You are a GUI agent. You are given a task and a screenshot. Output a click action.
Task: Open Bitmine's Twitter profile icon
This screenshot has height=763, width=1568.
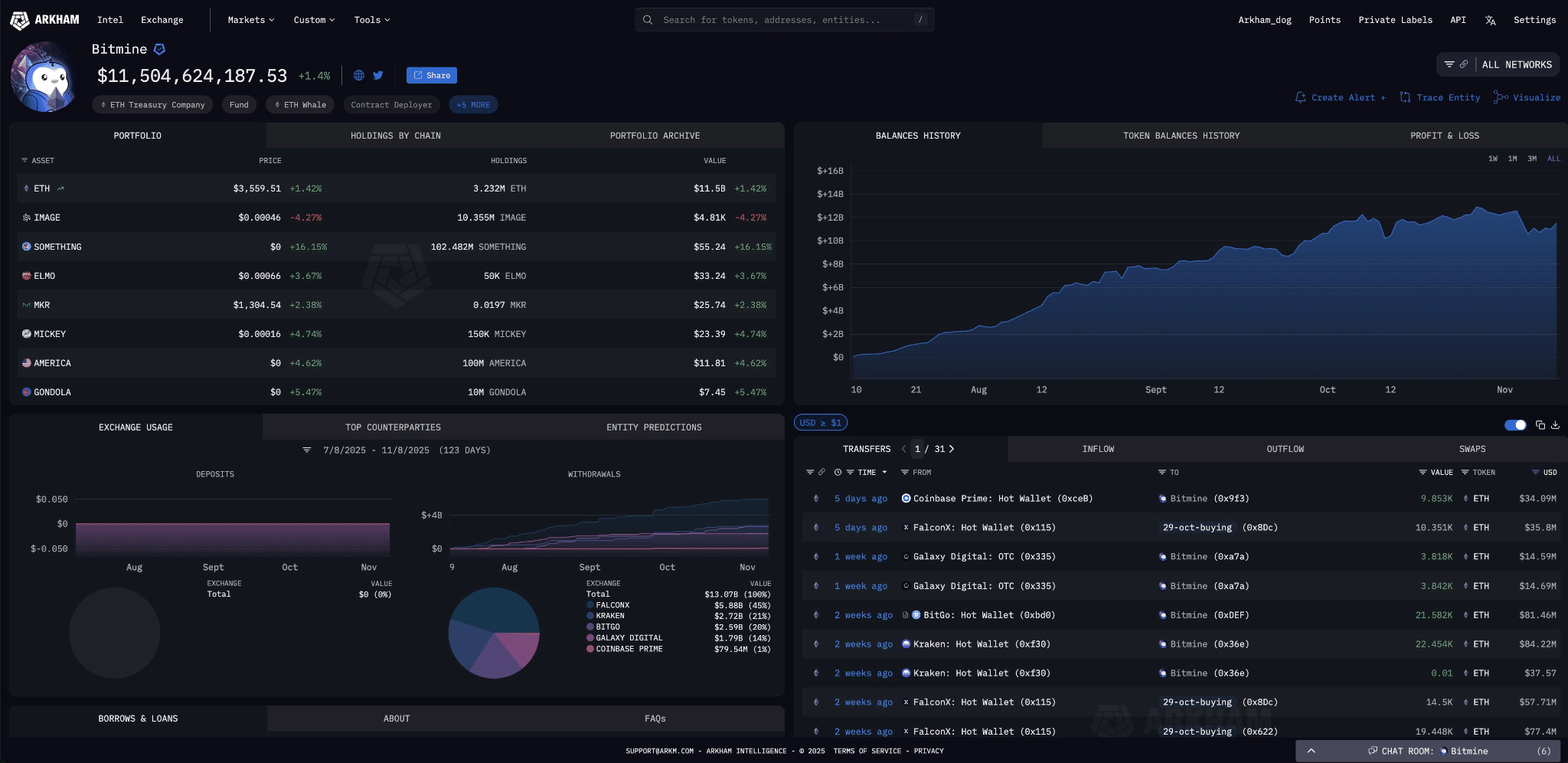click(x=377, y=75)
